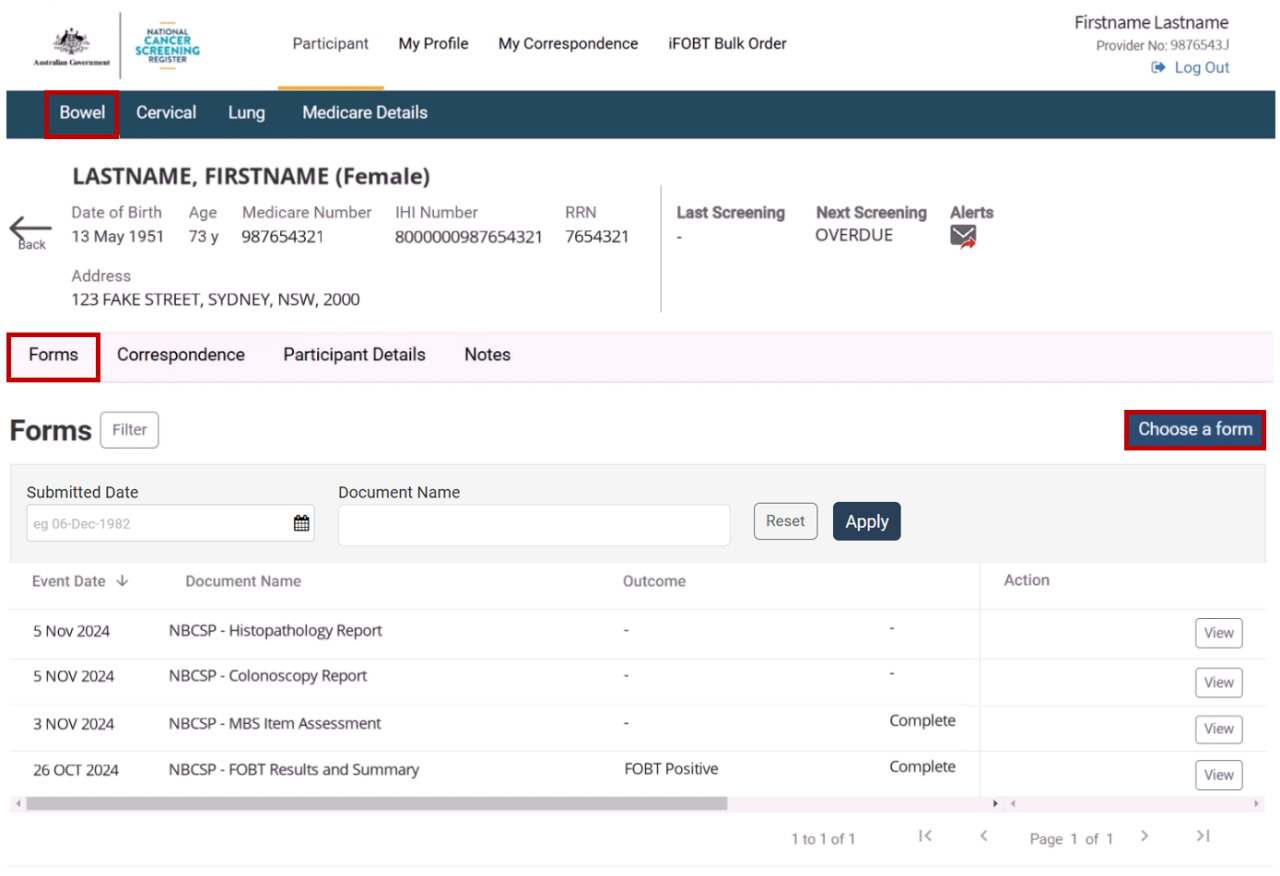1280x876 pixels.
Task: Open My Correspondence menu item
Action: tap(568, 44)
